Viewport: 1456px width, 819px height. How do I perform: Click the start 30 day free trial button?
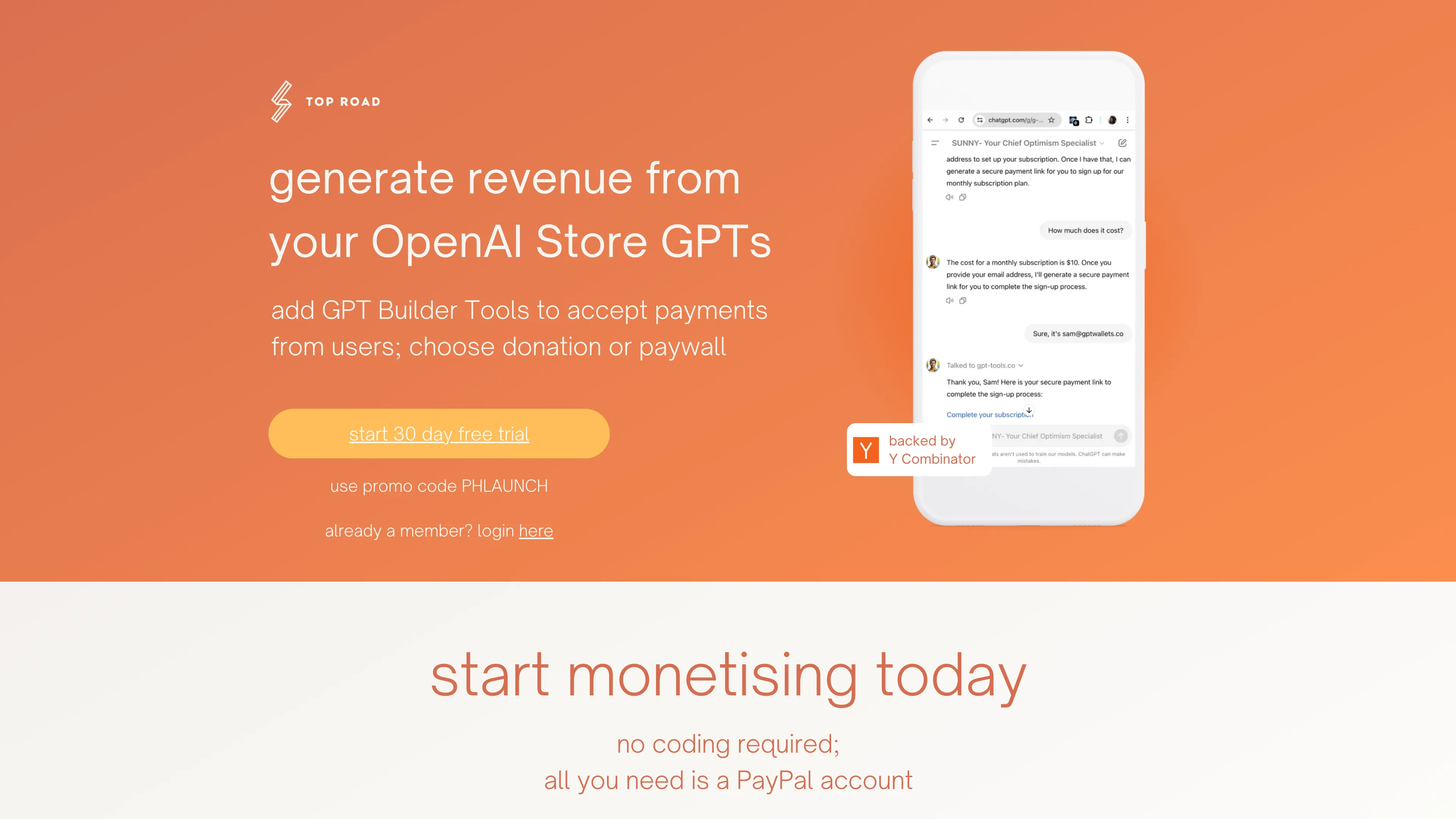439,433
